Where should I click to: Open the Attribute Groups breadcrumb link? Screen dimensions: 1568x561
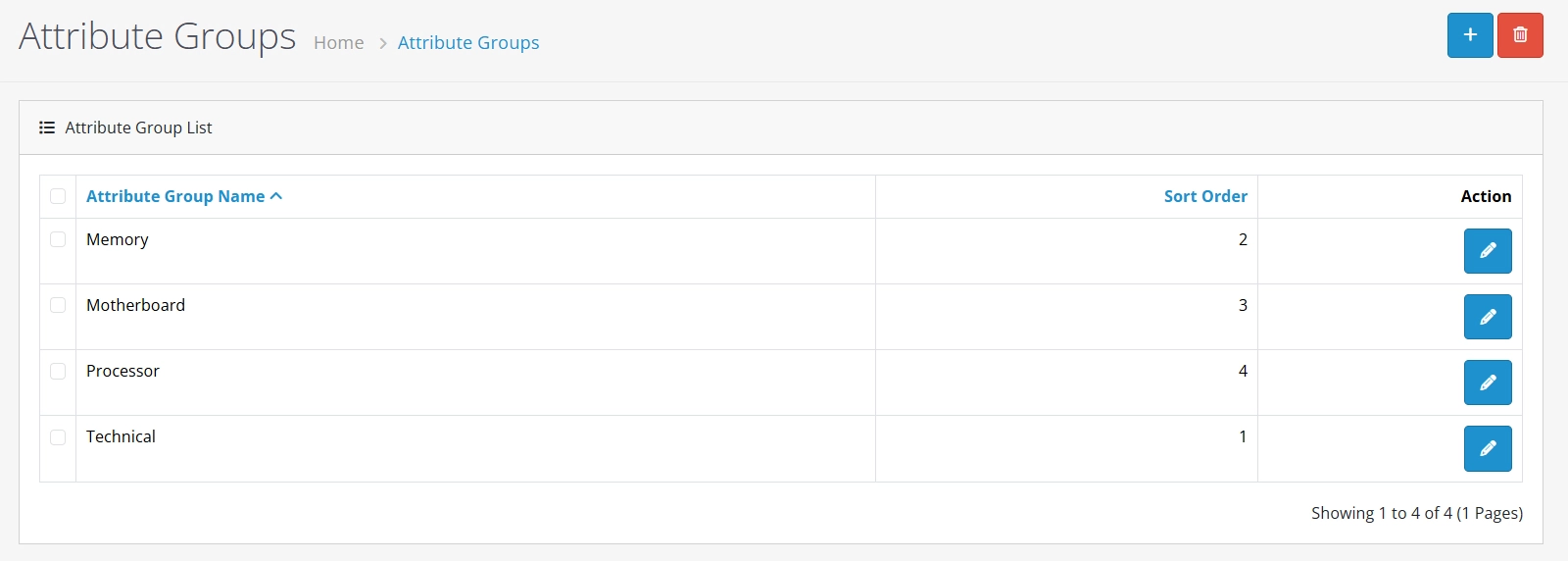pos(468,43)
